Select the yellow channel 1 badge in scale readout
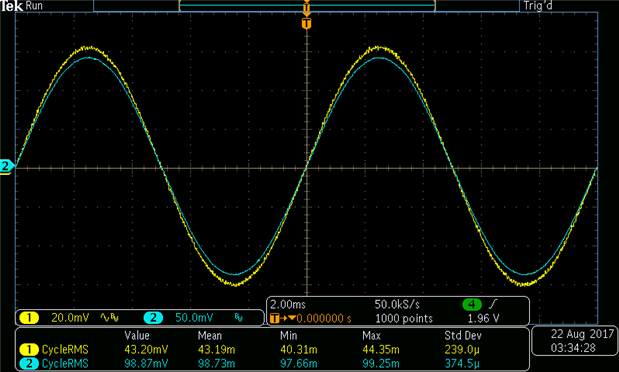 click(x=29, y=318)
